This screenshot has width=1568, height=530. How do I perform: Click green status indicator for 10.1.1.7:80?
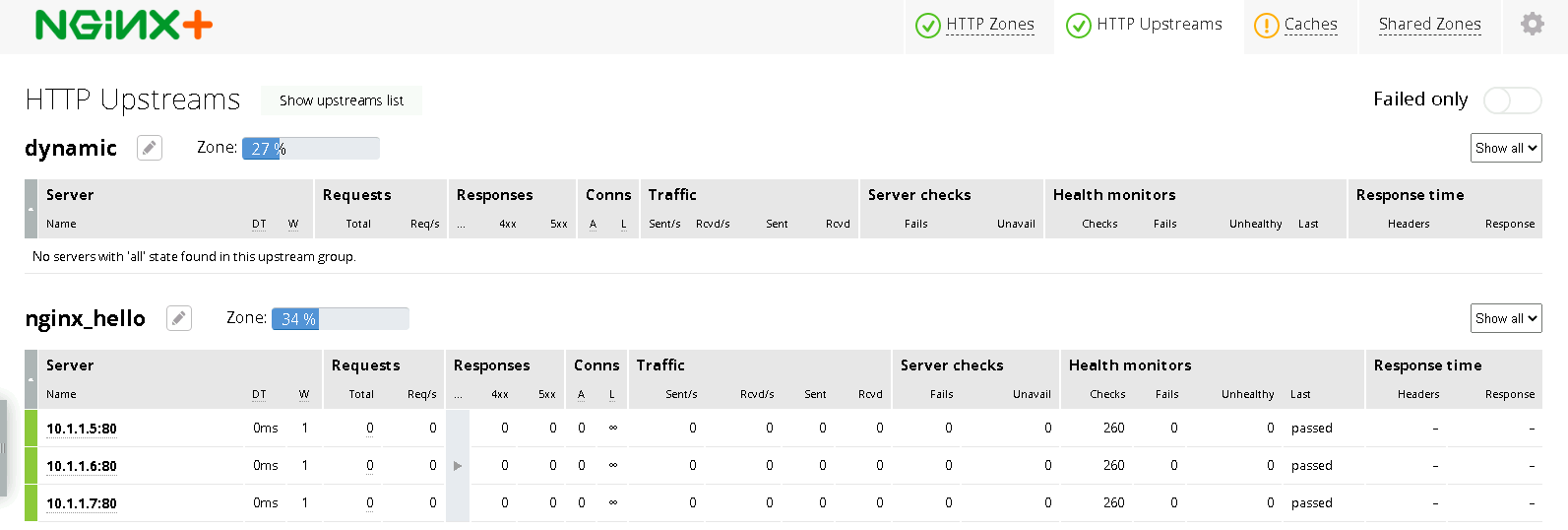[x=31, y=503]
